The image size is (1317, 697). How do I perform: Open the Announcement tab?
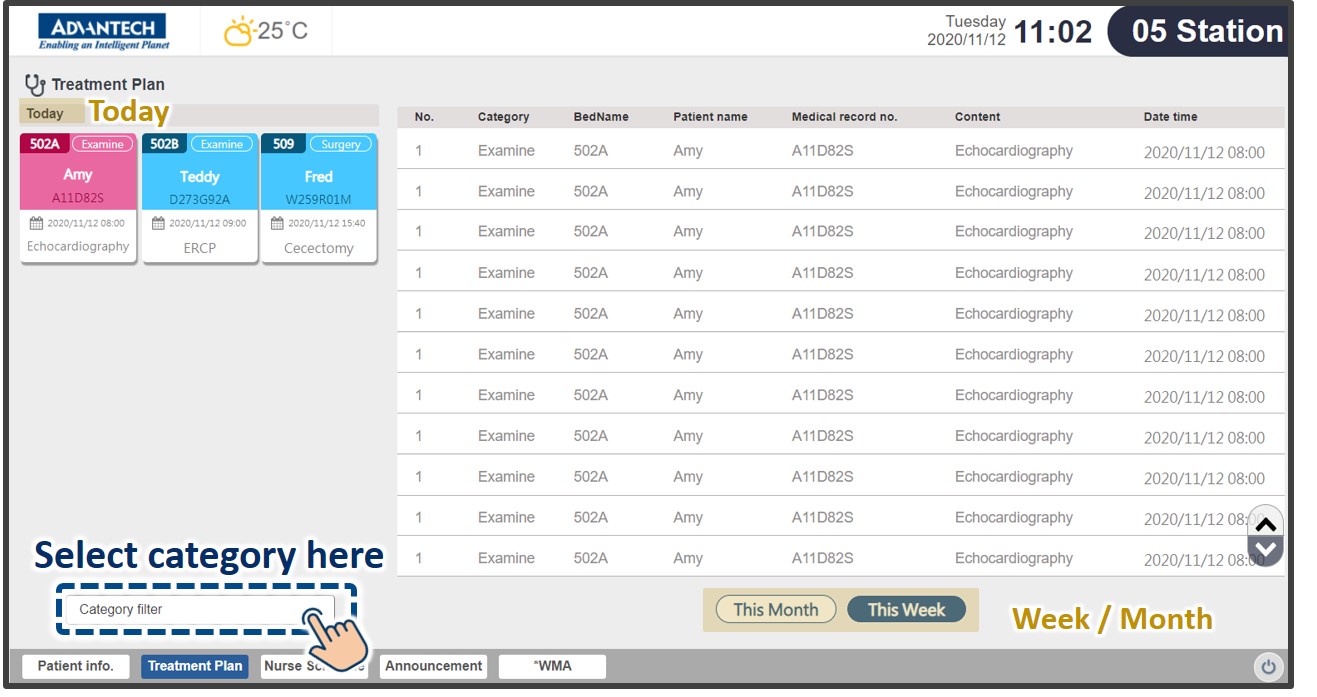pyautogui.click(x=433, y=666)
